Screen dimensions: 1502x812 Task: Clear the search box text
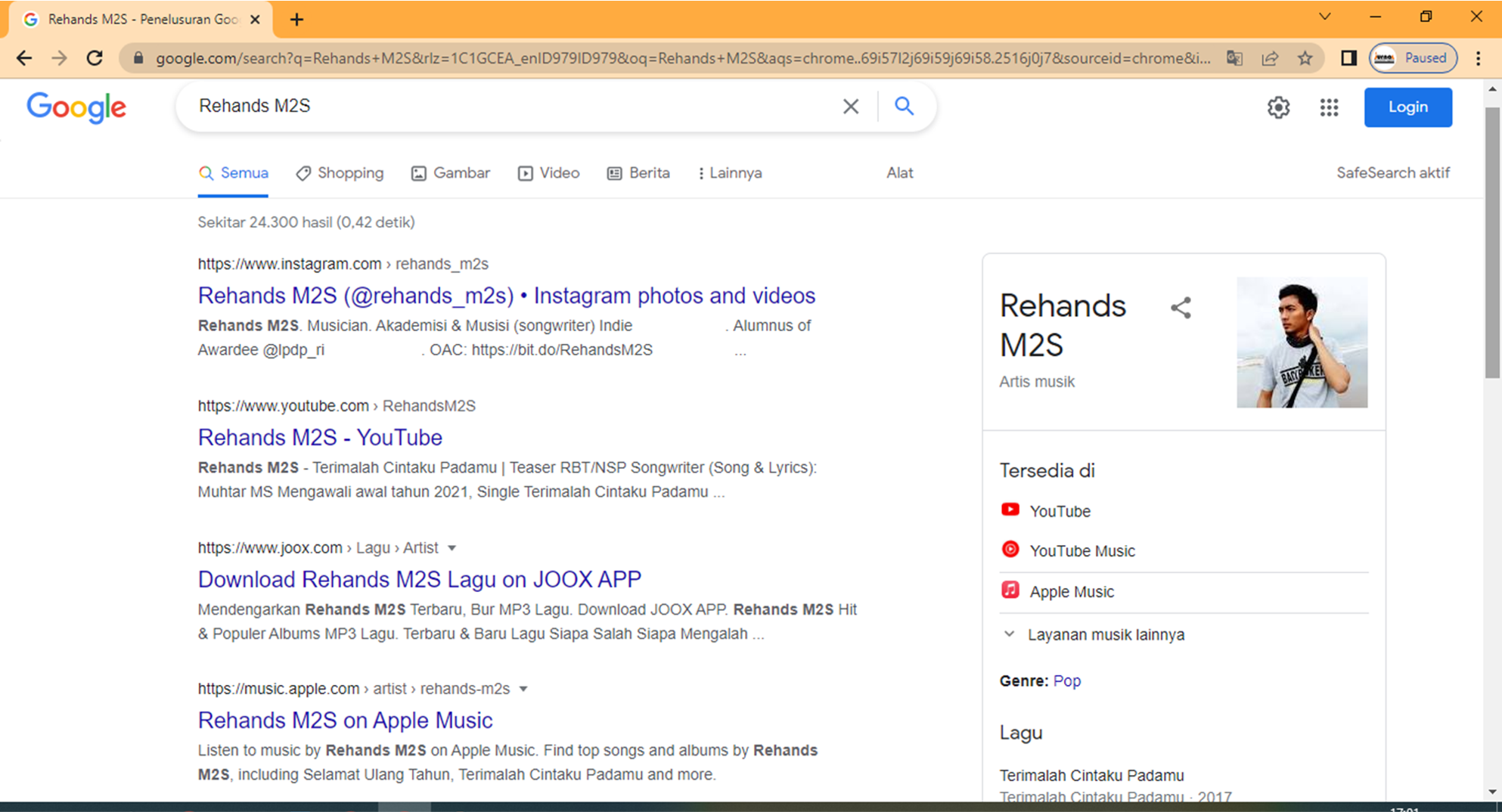pos(851,107)
